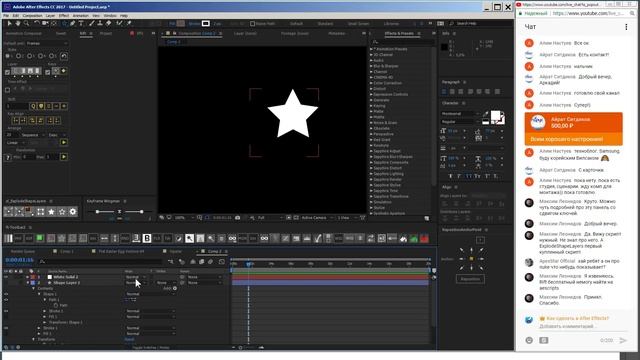Viewport: 640px width, 360px height.
Task: Toggle visibility eye of Shape 1 group
Action: coord(6,294)
